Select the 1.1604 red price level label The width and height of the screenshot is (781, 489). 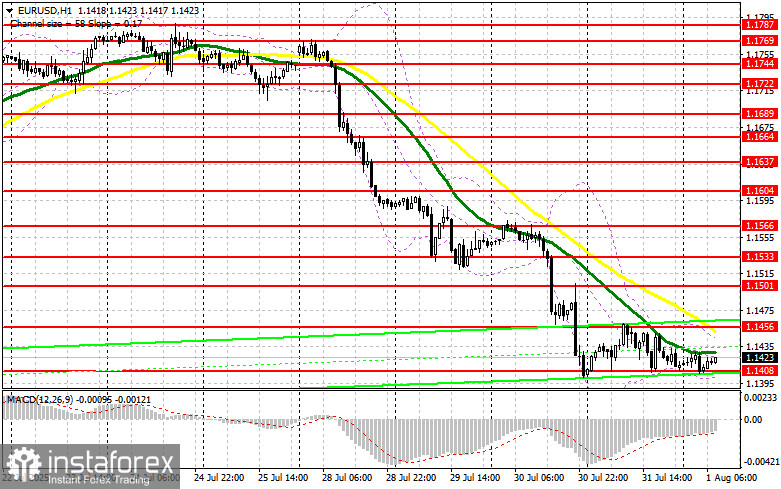click(x=760, y=190)
